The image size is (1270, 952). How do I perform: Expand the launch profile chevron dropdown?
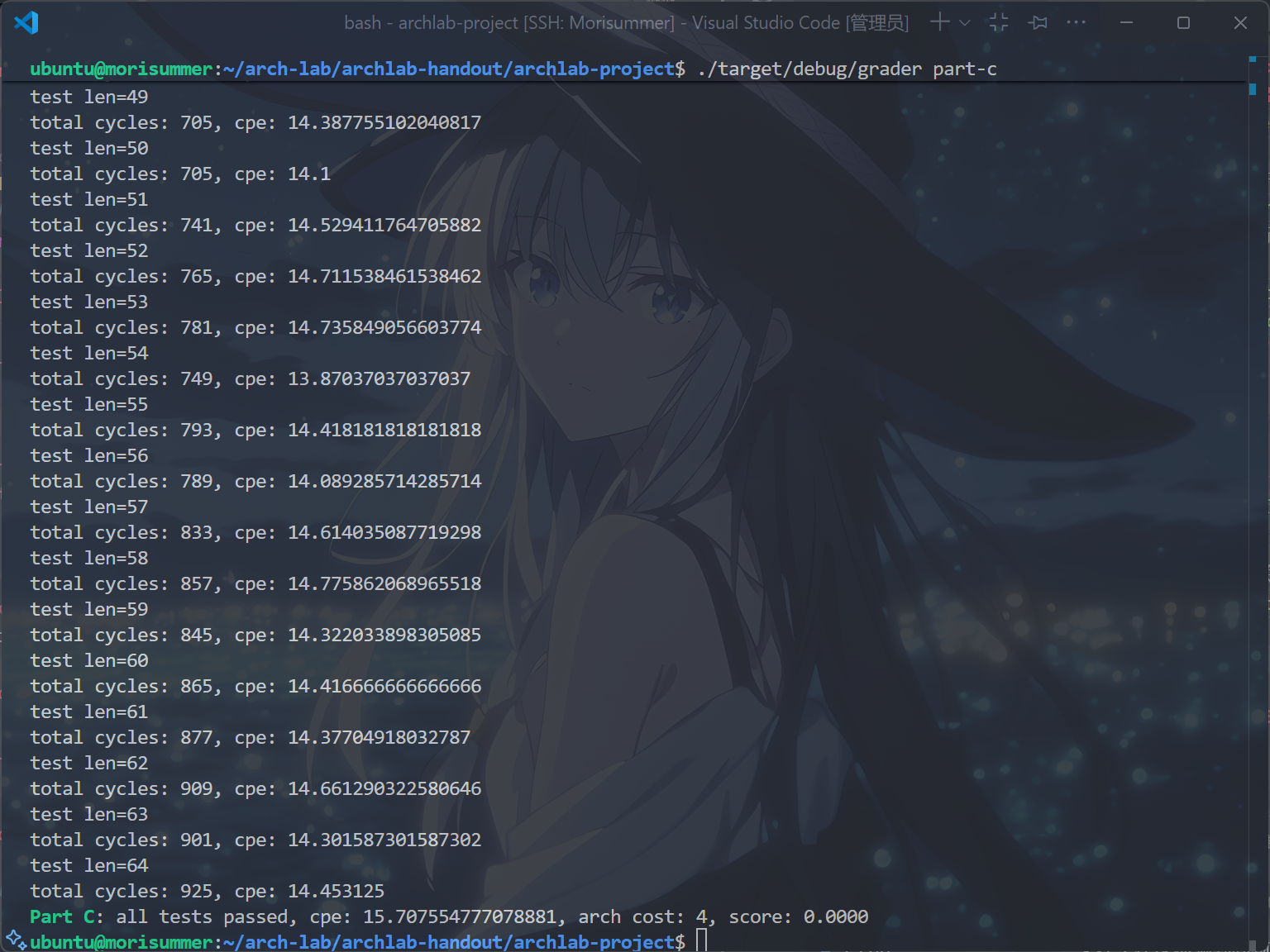click(964, 23)
